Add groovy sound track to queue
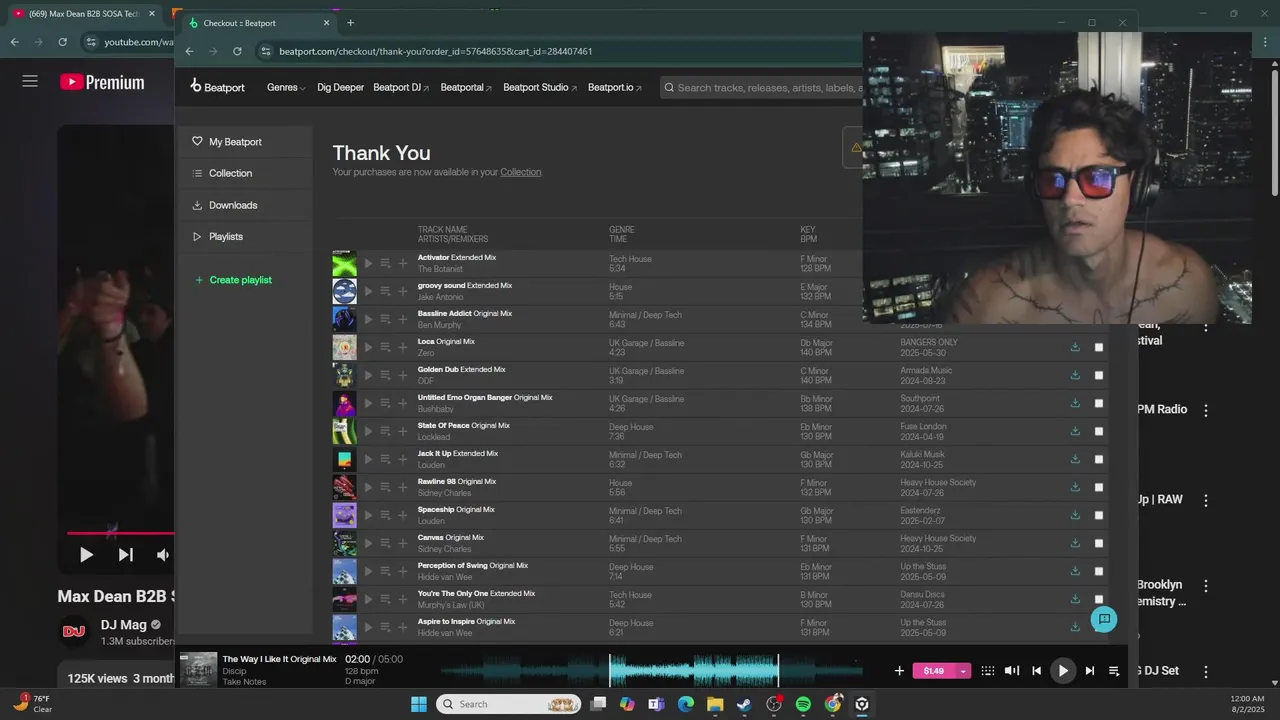Viewport: 1280px width, 720px height. [385, 292]
